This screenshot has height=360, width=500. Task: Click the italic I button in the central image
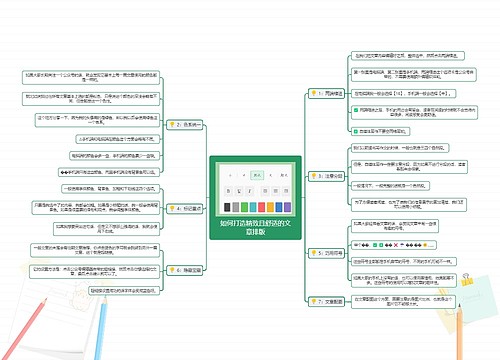pyautogui.click(x=250, y=191)
